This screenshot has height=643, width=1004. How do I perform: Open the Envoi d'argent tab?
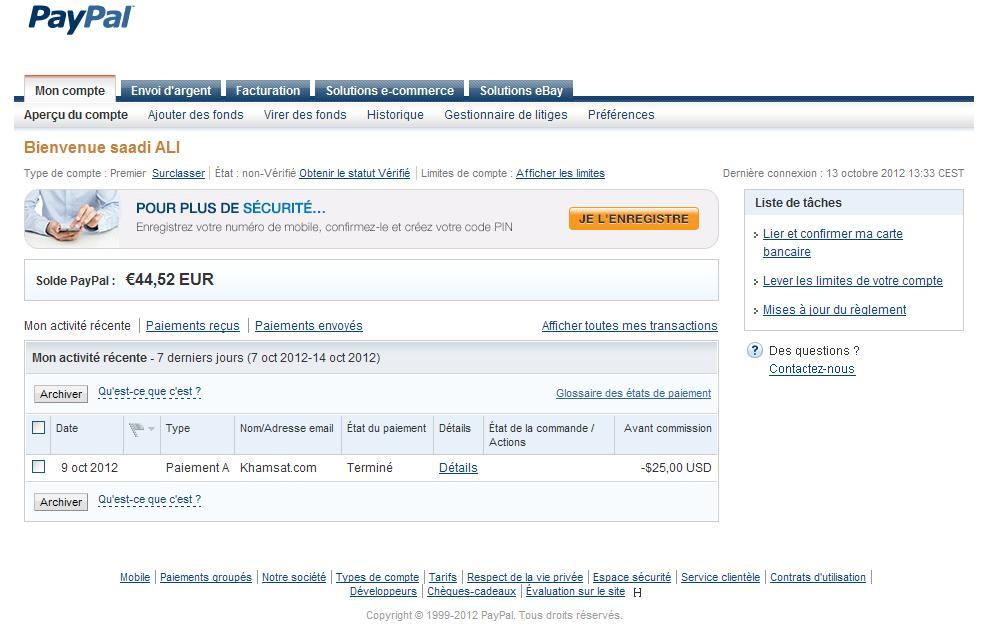point(171,90)
